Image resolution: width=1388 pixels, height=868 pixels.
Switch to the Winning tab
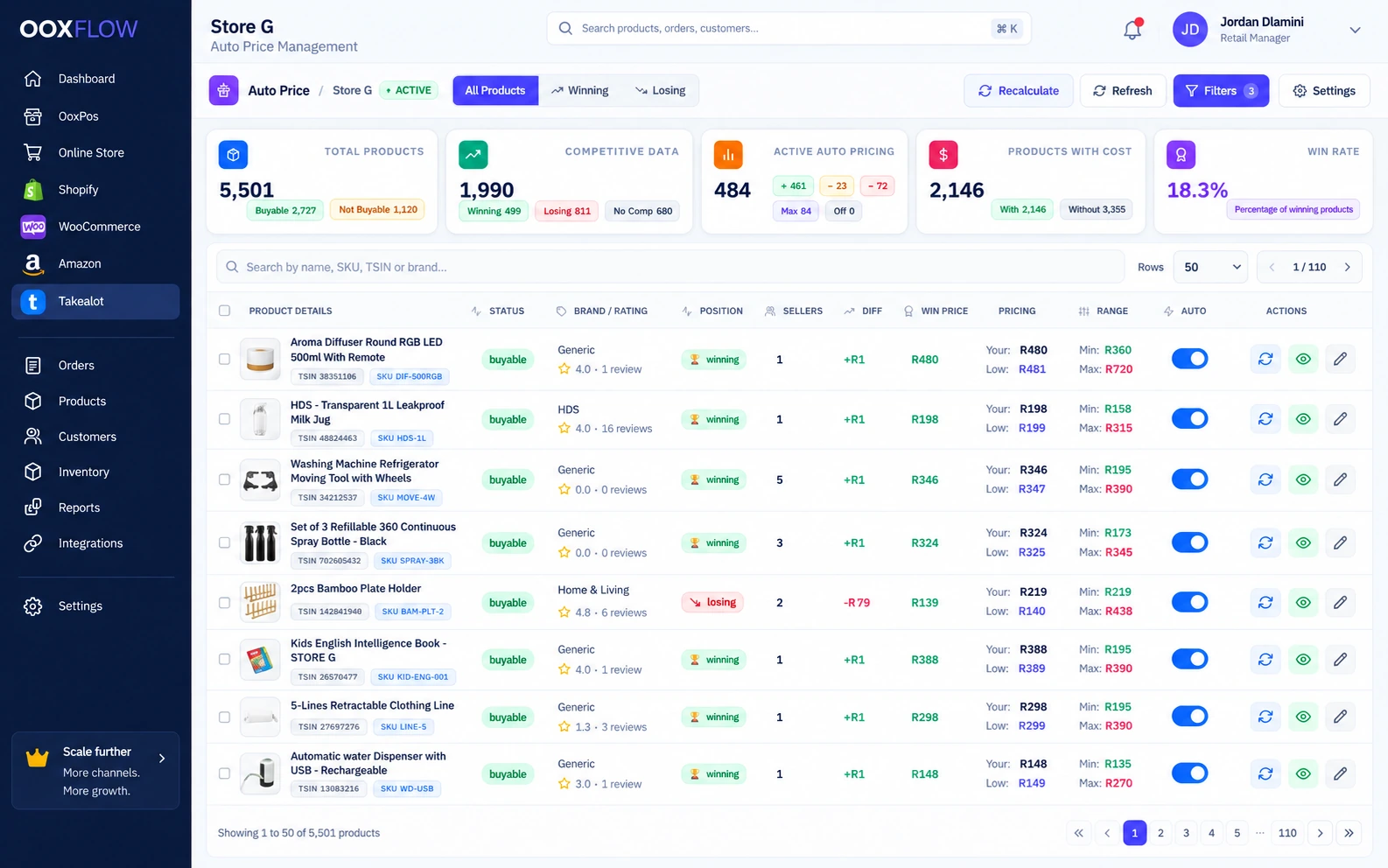pyautogui.click(x=580, y=90)
